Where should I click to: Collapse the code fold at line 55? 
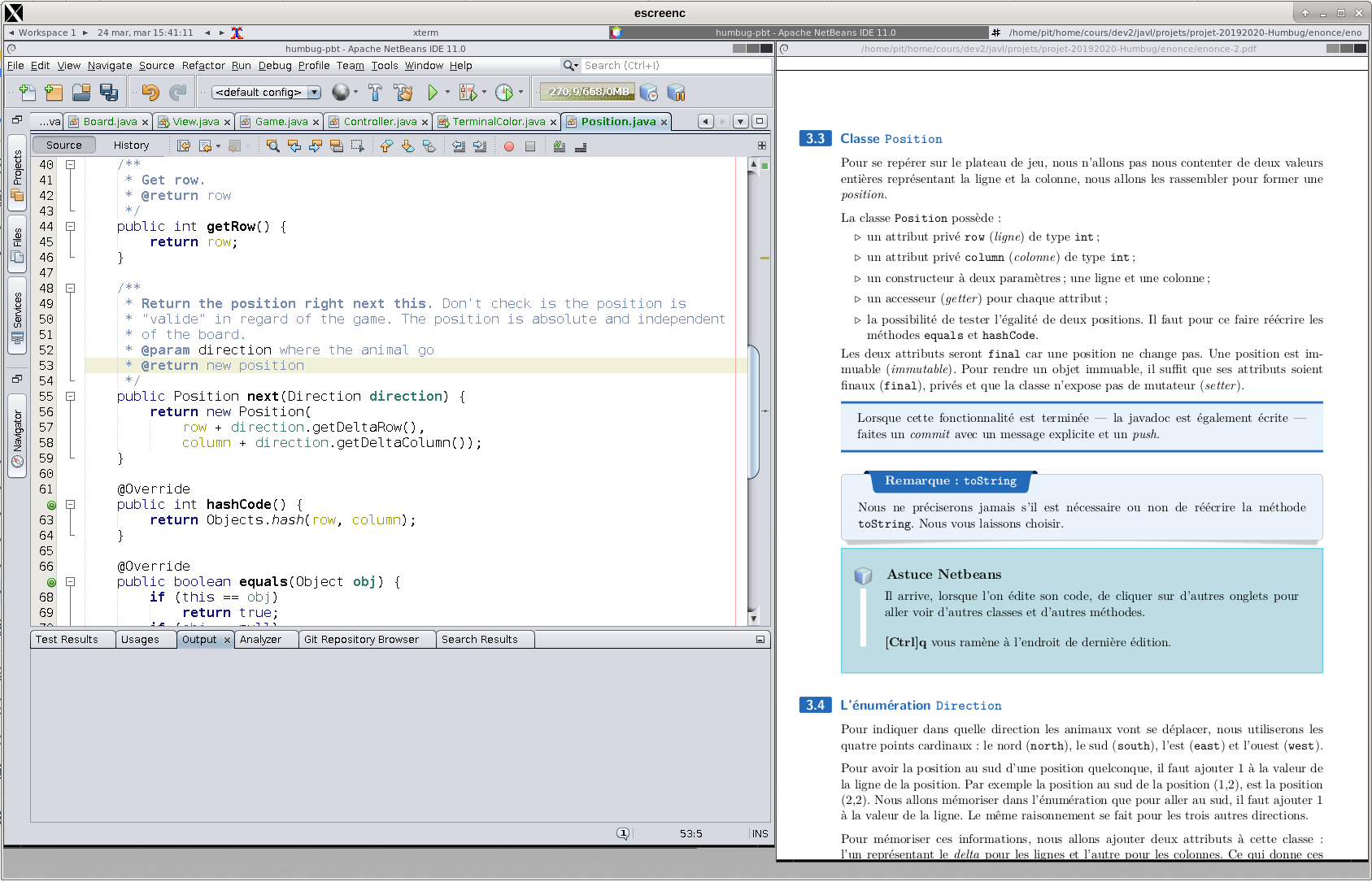pyautogui.click(x=71, y=396)
